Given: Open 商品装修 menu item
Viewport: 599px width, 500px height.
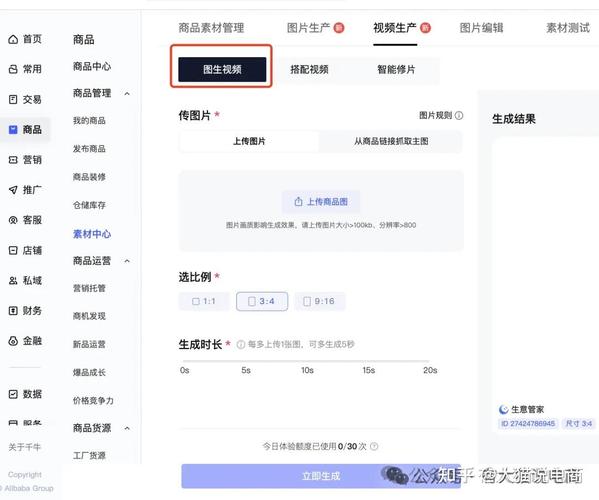Looking at the screenshot, I should (89, 177).
